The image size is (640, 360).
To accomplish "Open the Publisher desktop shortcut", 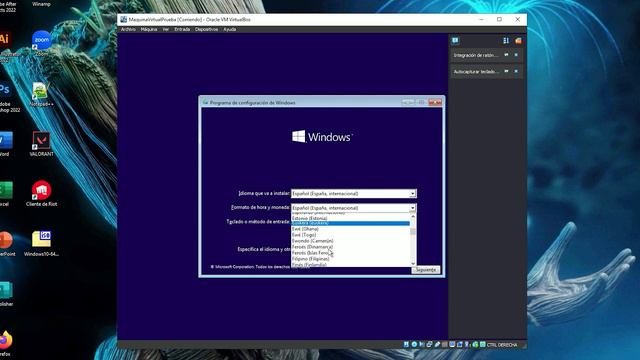I will click(6, 293).
